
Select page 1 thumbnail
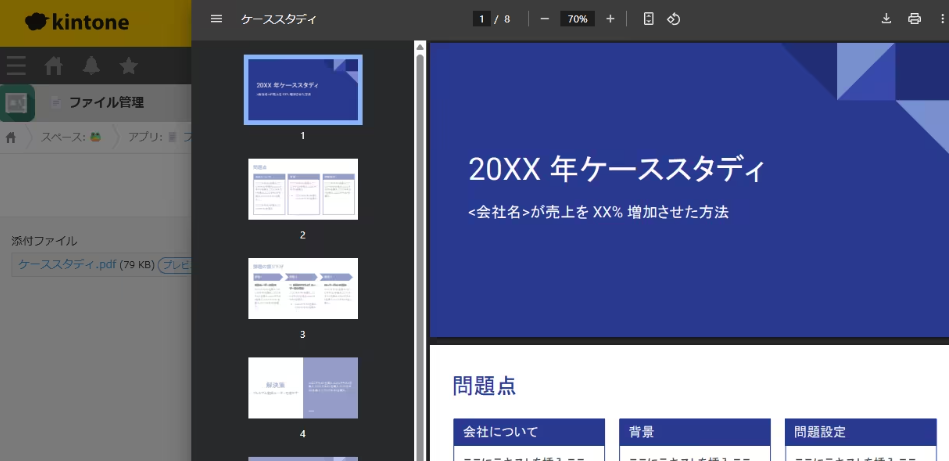303,90
